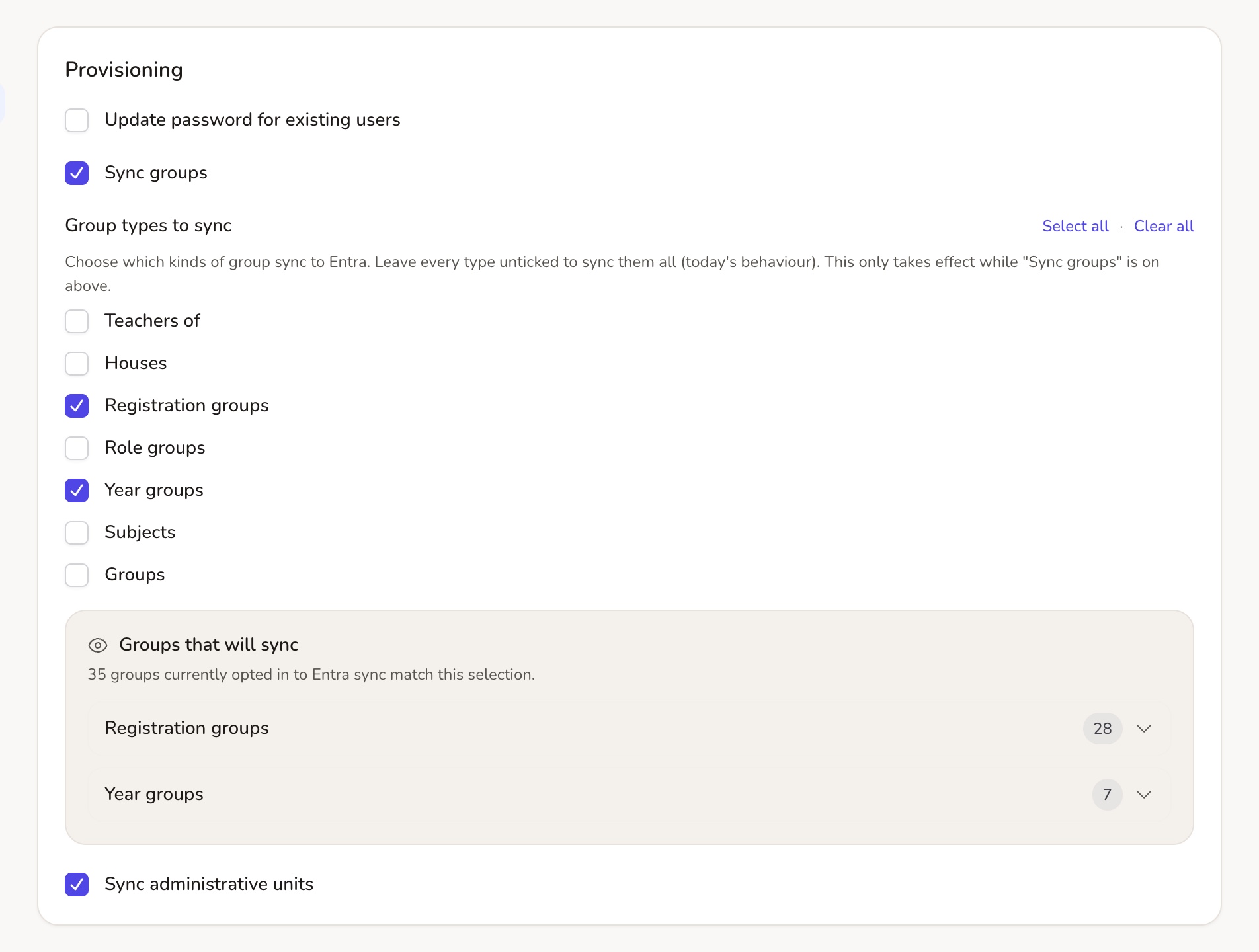
Task: Uncheck the Year groups group type checkbox
Action: click(x=77, y=491)
